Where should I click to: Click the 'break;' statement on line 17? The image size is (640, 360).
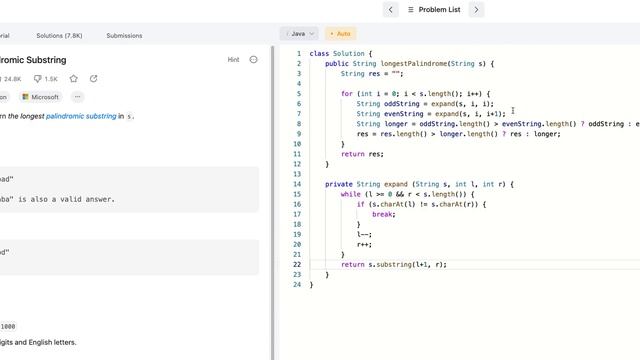tap(384, 214)
